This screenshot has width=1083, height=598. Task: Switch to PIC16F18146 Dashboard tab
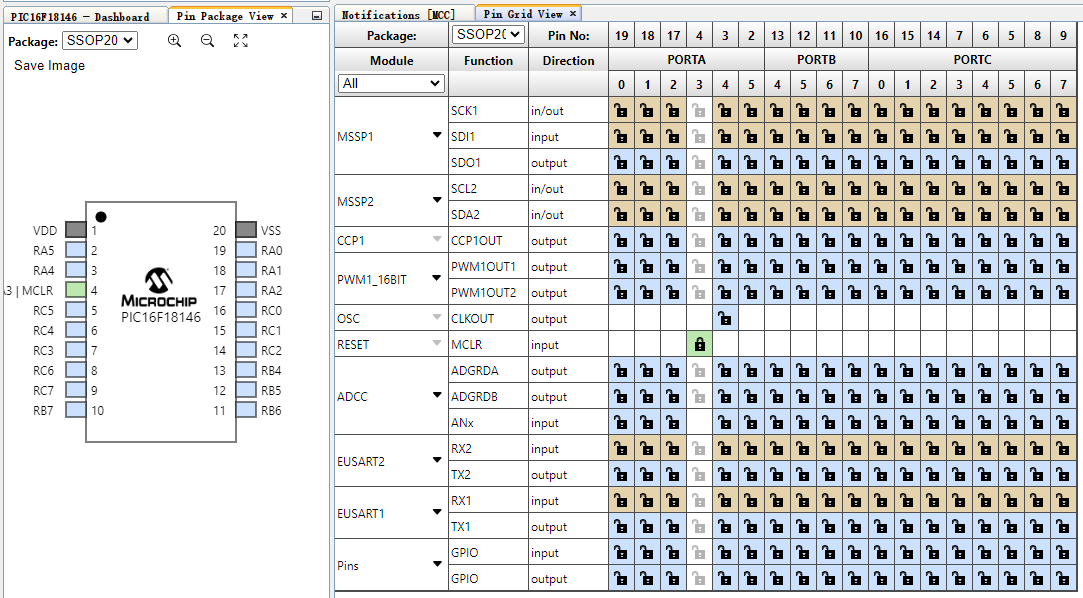[x=80, y=17]
